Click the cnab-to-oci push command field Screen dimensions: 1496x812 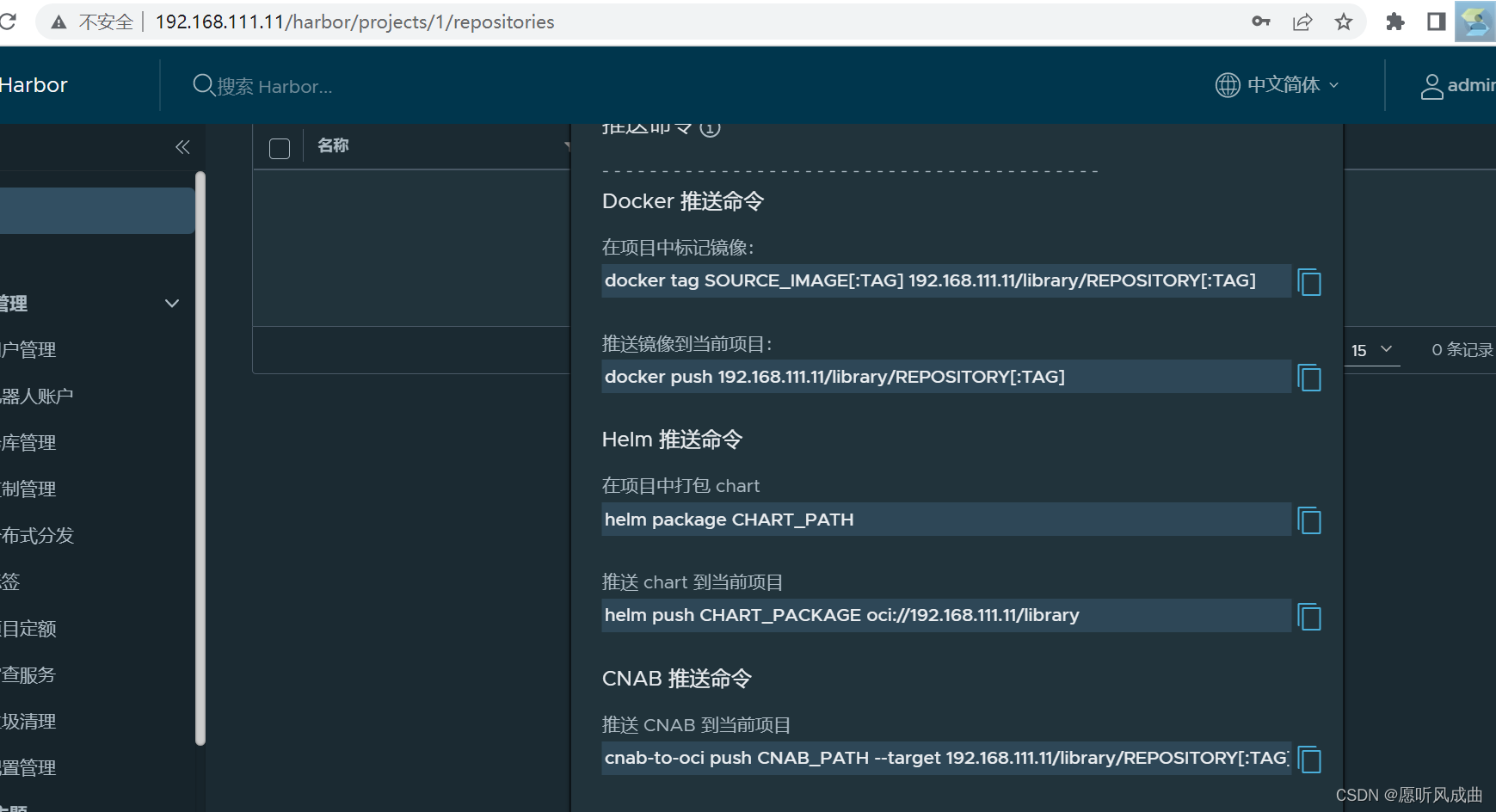click(946, 758)
